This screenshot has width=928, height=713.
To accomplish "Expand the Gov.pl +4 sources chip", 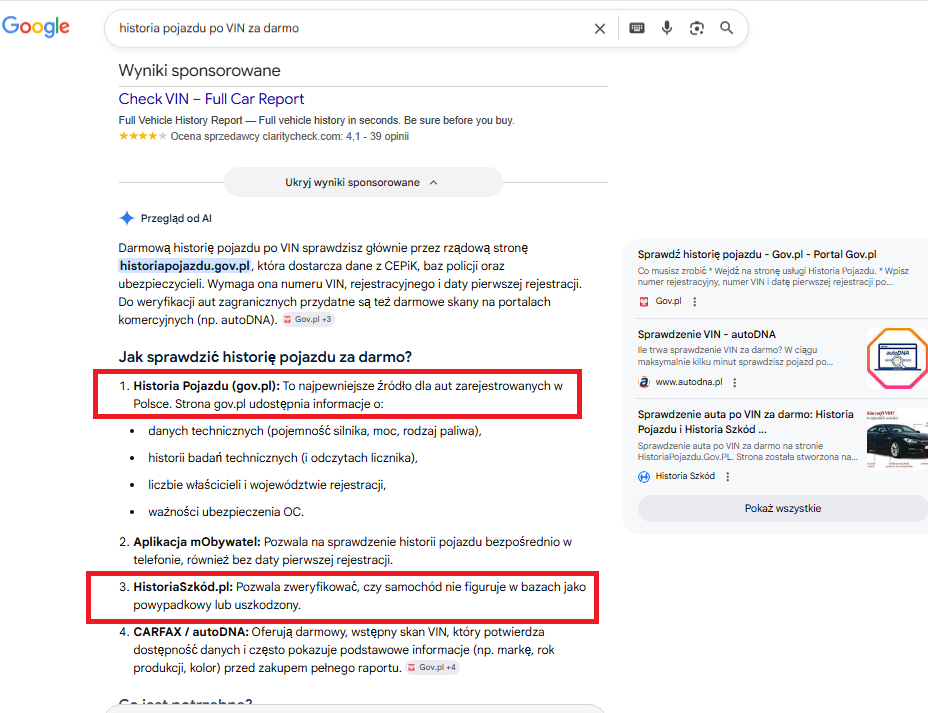I will (x=433, y=667).
